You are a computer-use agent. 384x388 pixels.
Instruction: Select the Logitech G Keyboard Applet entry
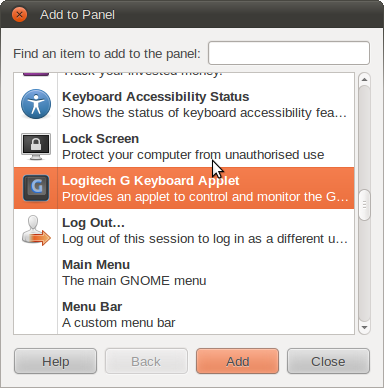click(x=184, y=188)
